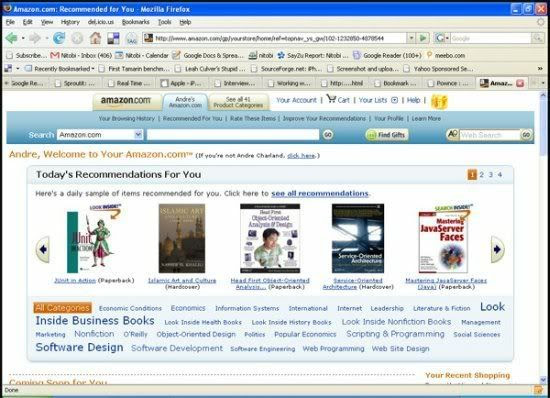Open Your Browsing History link
The height and width of the screenshot is (398, 550).
127,119
